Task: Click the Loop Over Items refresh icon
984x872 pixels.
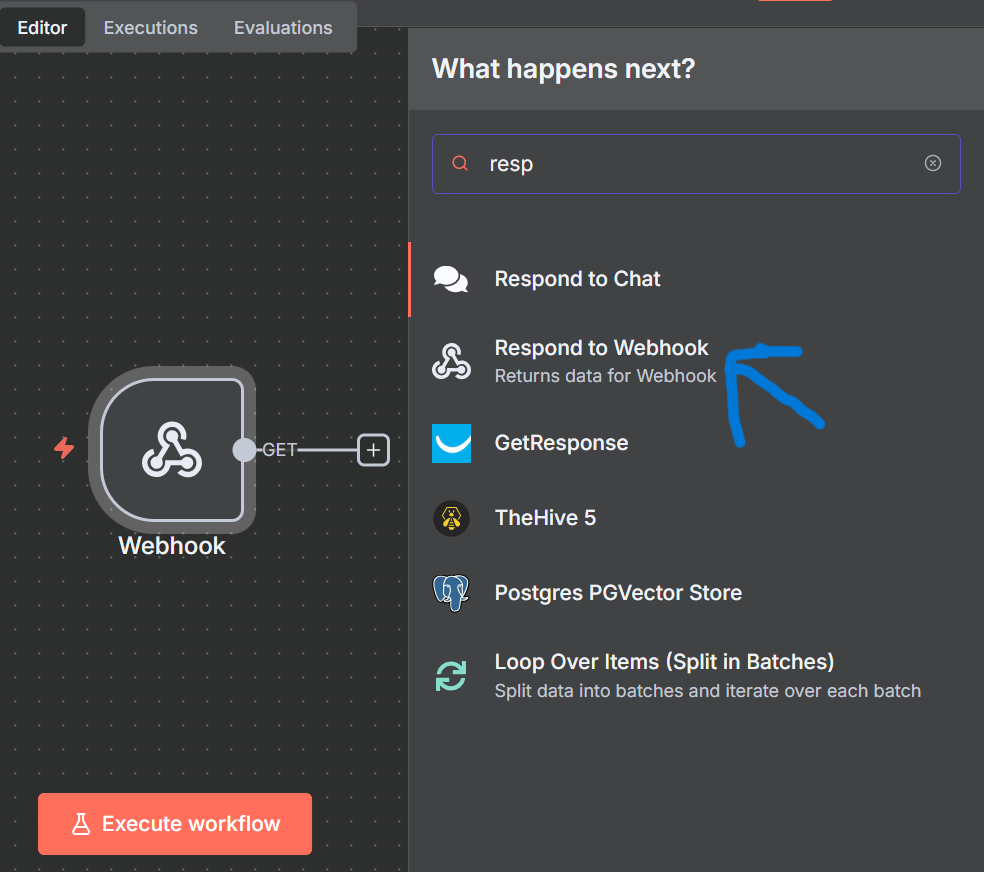Action: pos(451,676)
